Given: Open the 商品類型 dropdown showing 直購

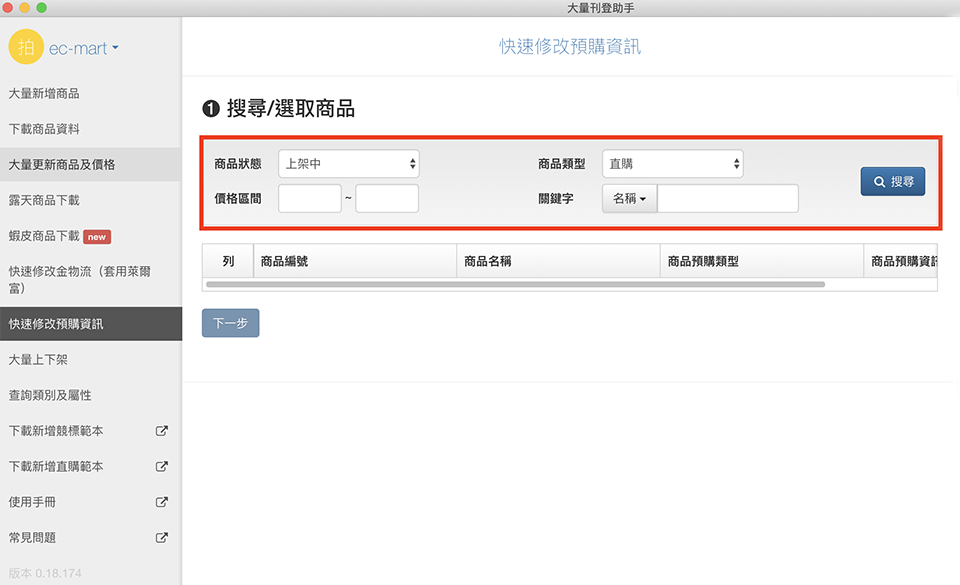Looking at the screenshot, I should coord(672,164).
